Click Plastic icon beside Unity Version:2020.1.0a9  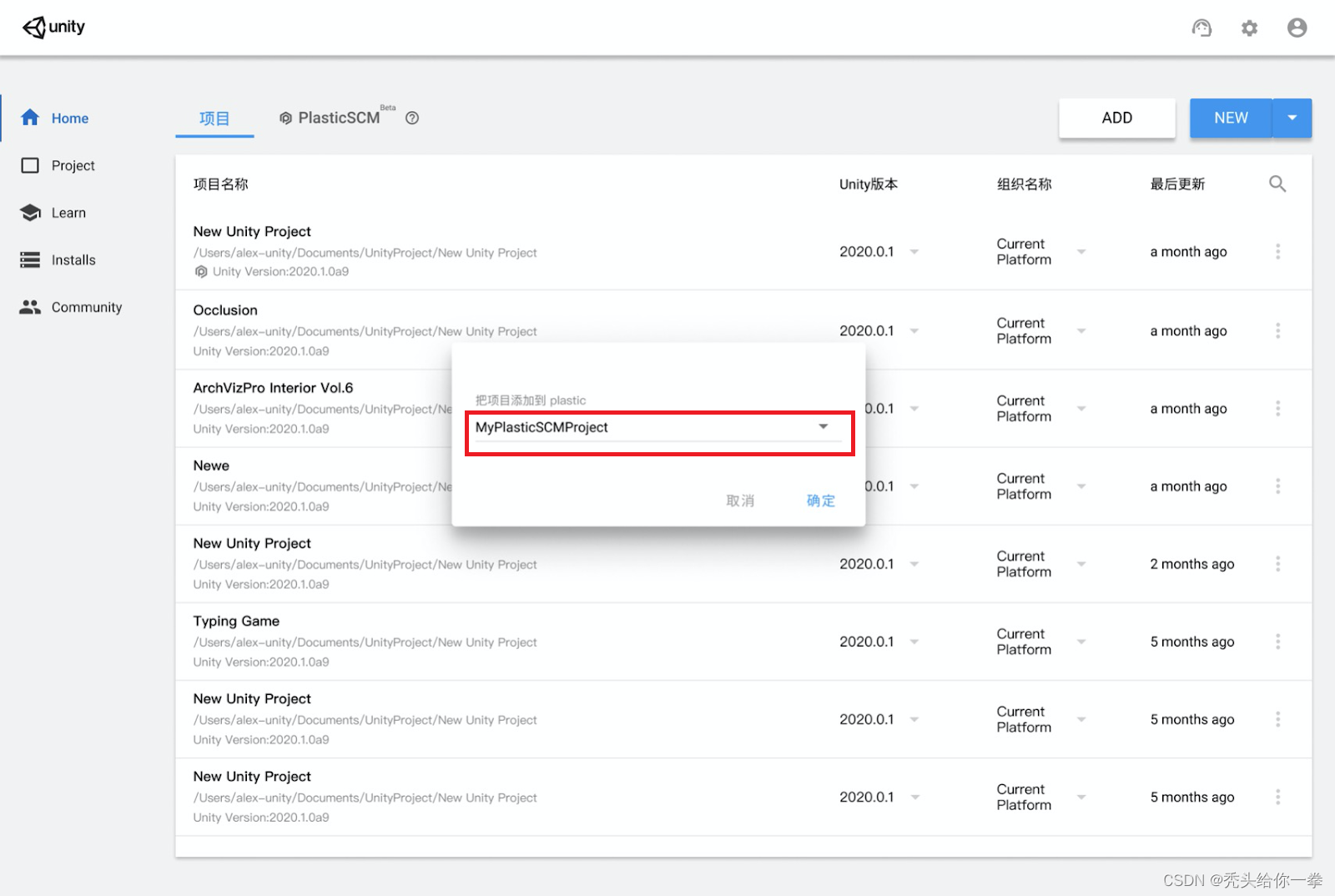[201, 271]
